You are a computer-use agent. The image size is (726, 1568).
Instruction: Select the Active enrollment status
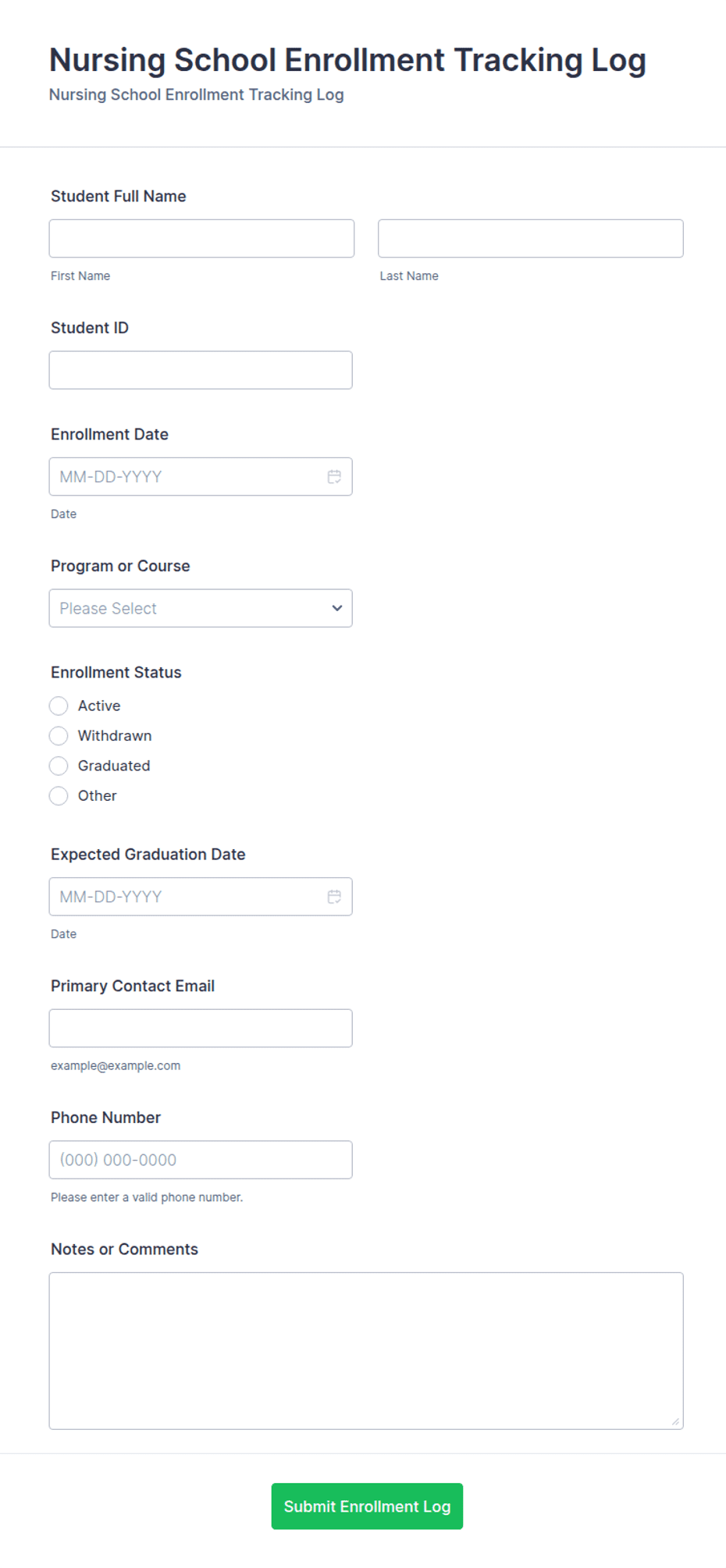point(59,706)
